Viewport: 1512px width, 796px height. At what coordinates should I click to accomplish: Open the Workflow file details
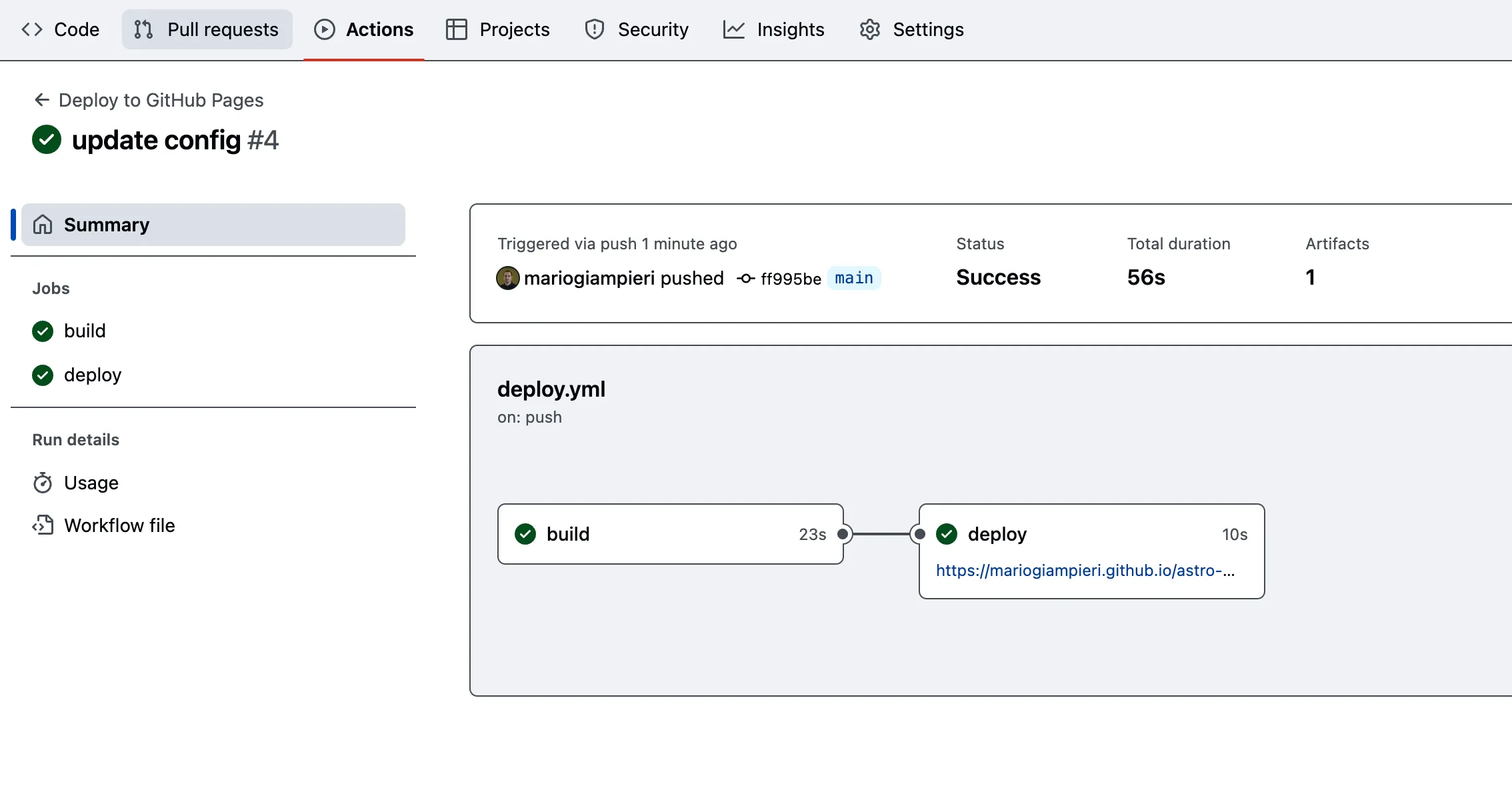tap(119, 525)
